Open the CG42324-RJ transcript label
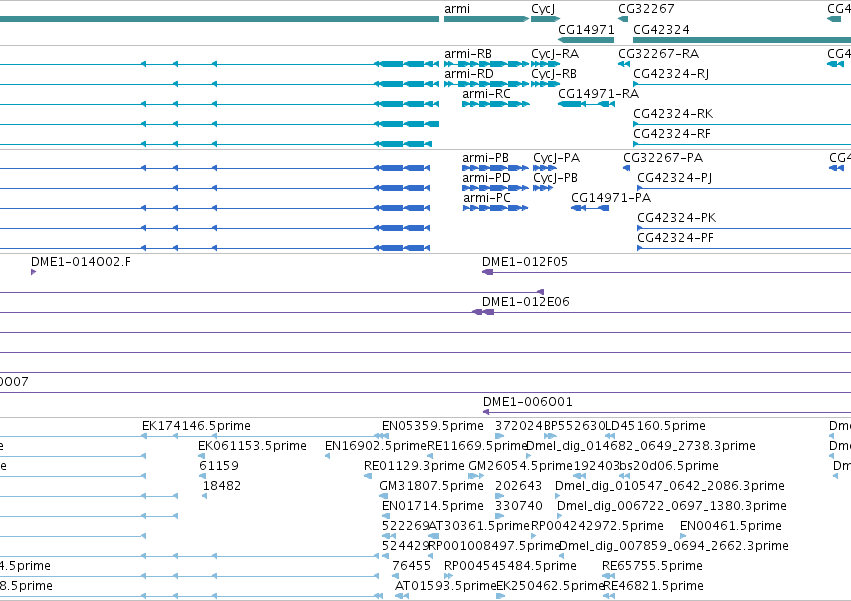 [x=671, y=74]
